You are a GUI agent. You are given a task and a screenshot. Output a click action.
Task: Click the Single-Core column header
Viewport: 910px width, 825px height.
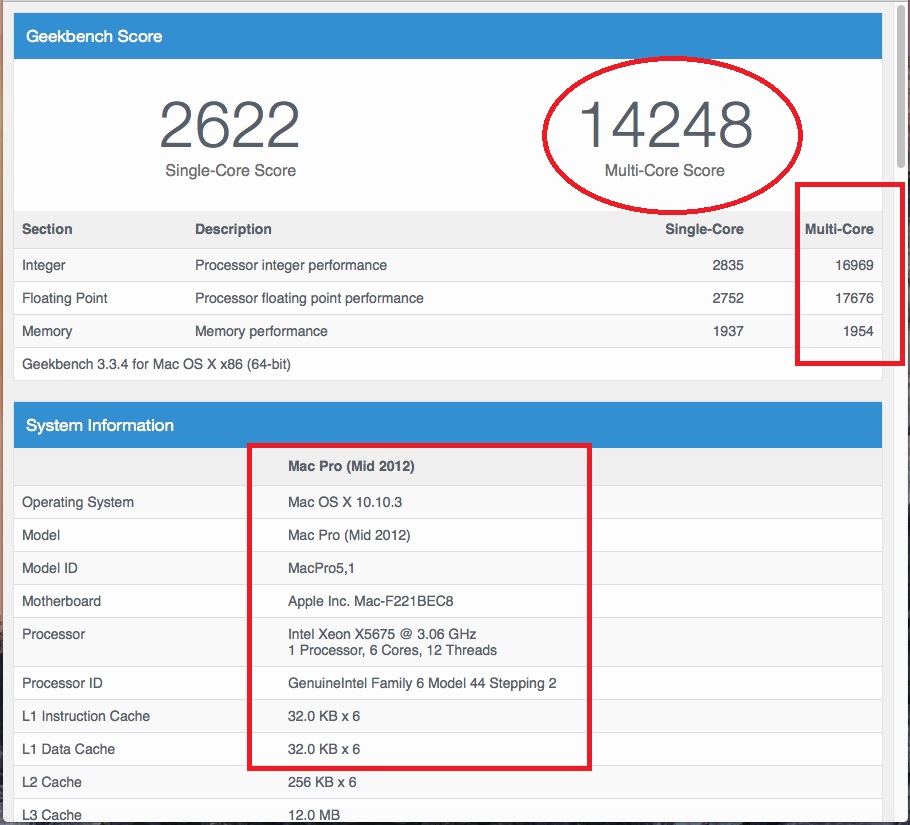pos(704,229)
